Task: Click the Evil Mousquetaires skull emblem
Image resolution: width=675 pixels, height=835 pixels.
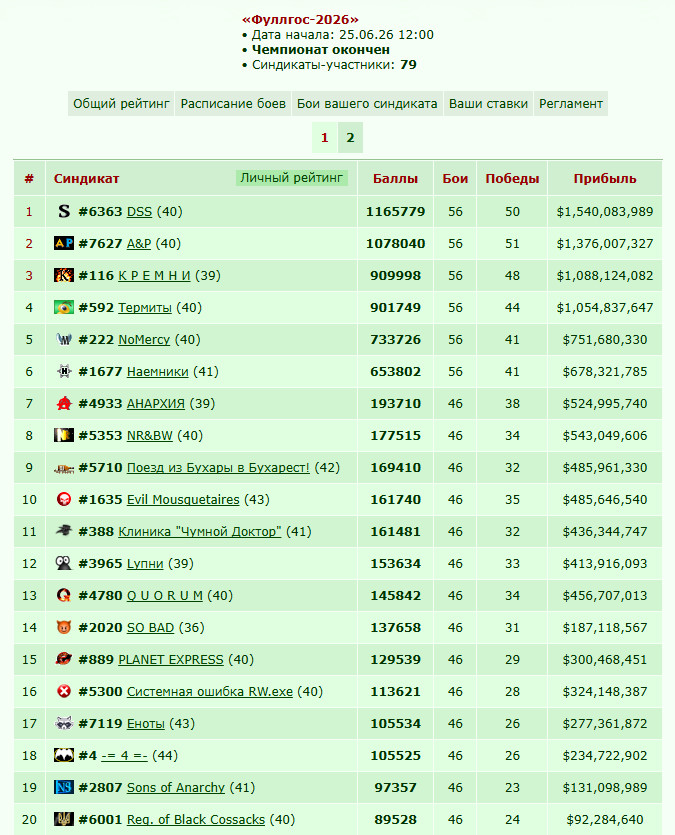Action: click(64, 499)
